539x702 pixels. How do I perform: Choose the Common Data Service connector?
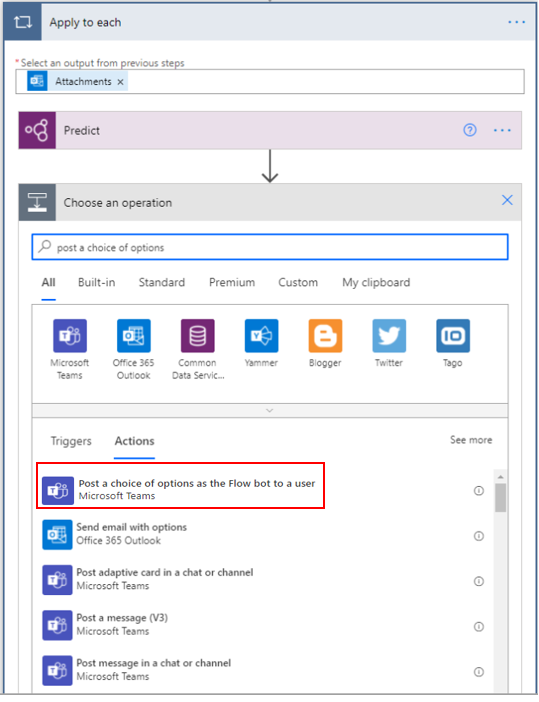(197, 349)
